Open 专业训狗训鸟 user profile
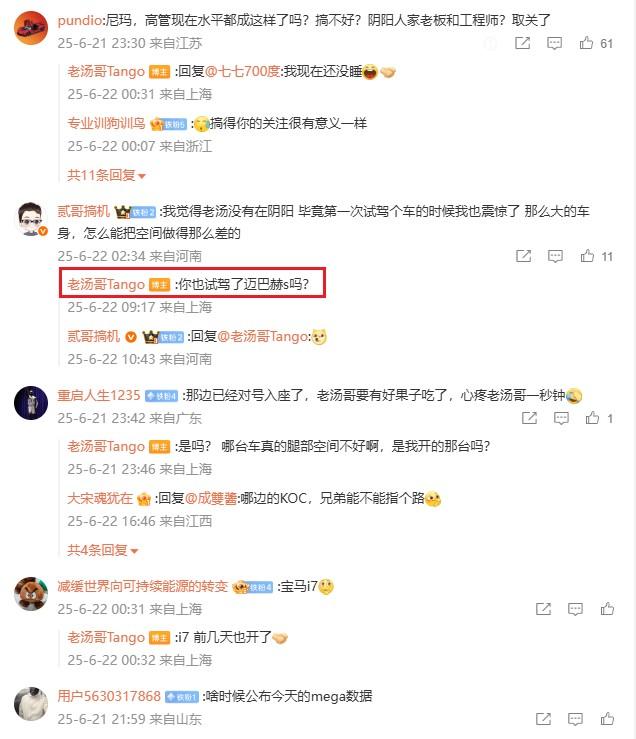 (x=106, y=123)
